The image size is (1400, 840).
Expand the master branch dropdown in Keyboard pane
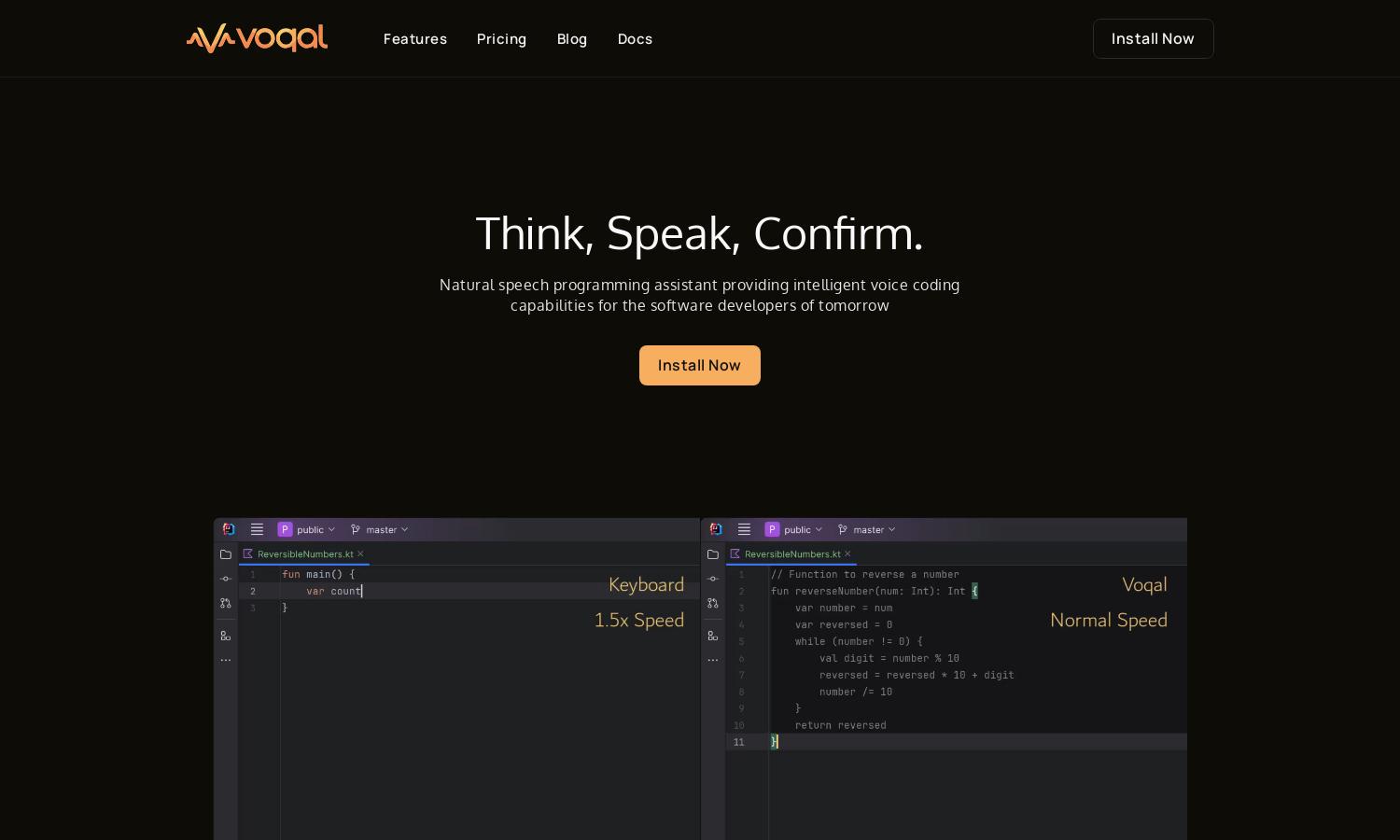pos(387,529)
